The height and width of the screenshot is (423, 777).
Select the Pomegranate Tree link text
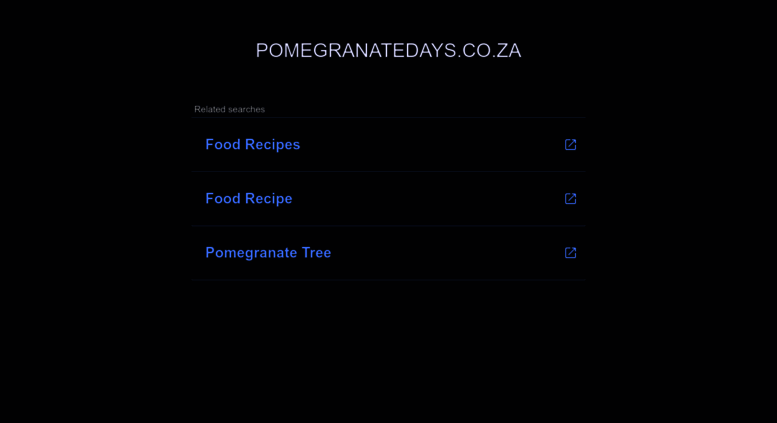click(x=268, y=253)
